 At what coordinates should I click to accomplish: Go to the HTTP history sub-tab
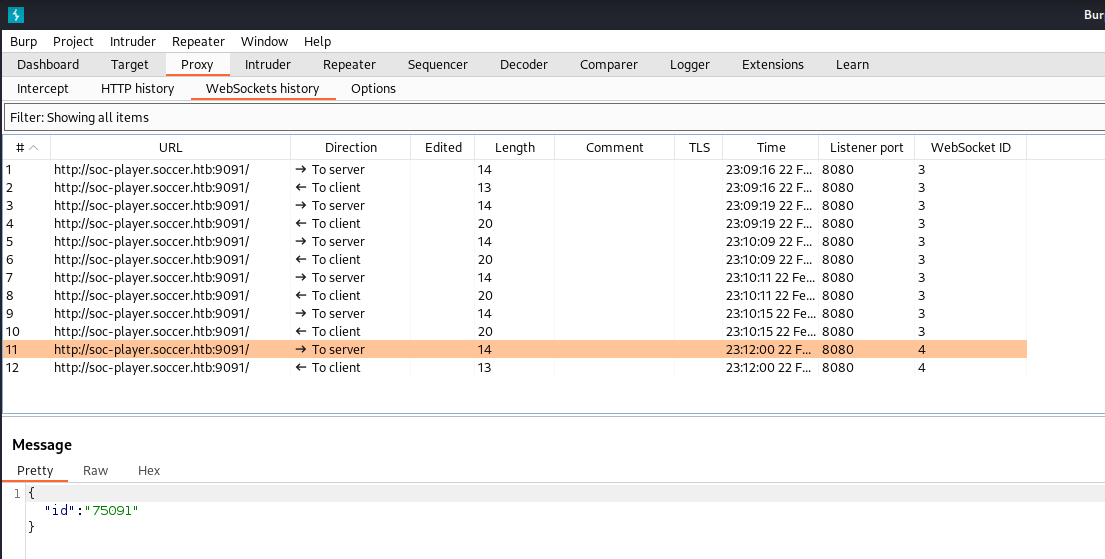tap(137, 89)
